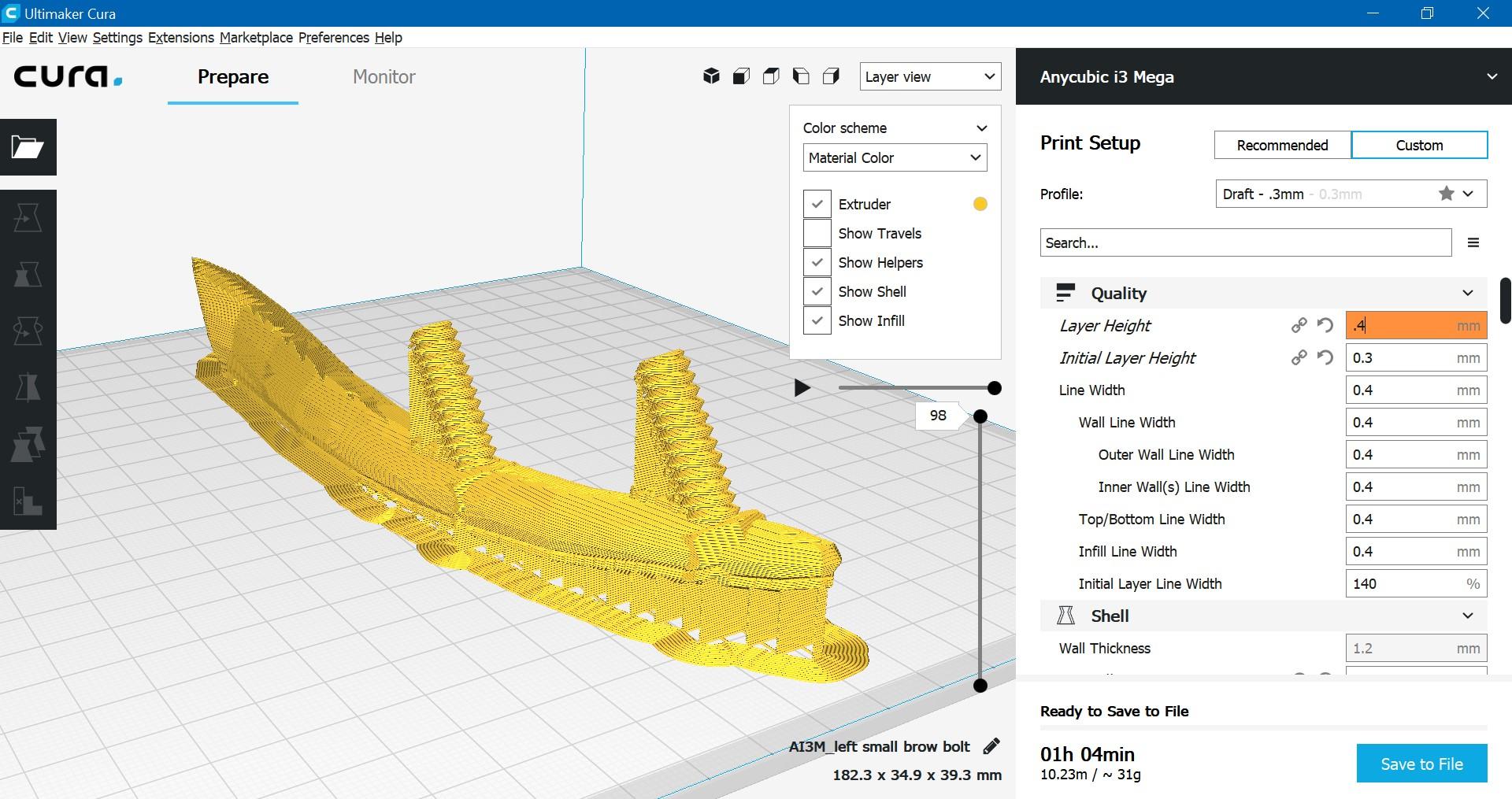Toggle the Show Infill checkbox
Screen dimensions: 1512x799
coord(817,320)
